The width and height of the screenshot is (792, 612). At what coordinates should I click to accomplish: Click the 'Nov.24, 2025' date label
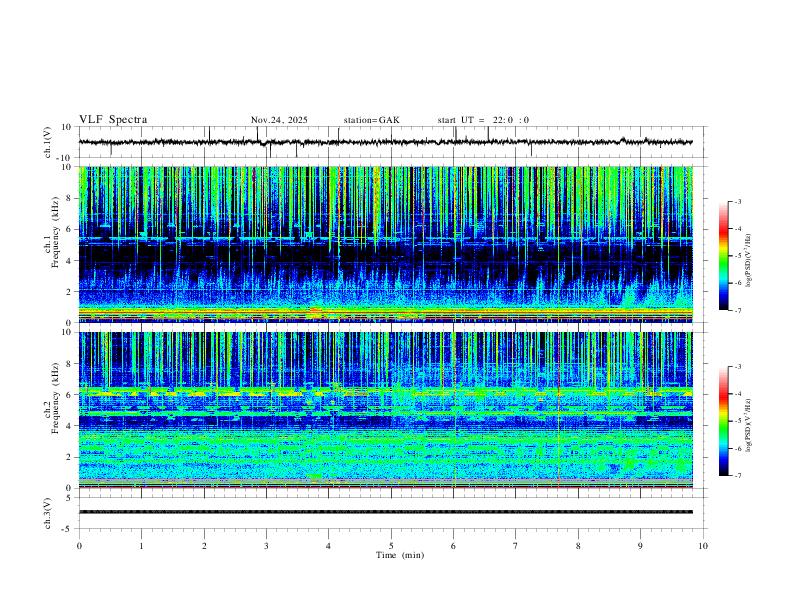tap(279, 120)
